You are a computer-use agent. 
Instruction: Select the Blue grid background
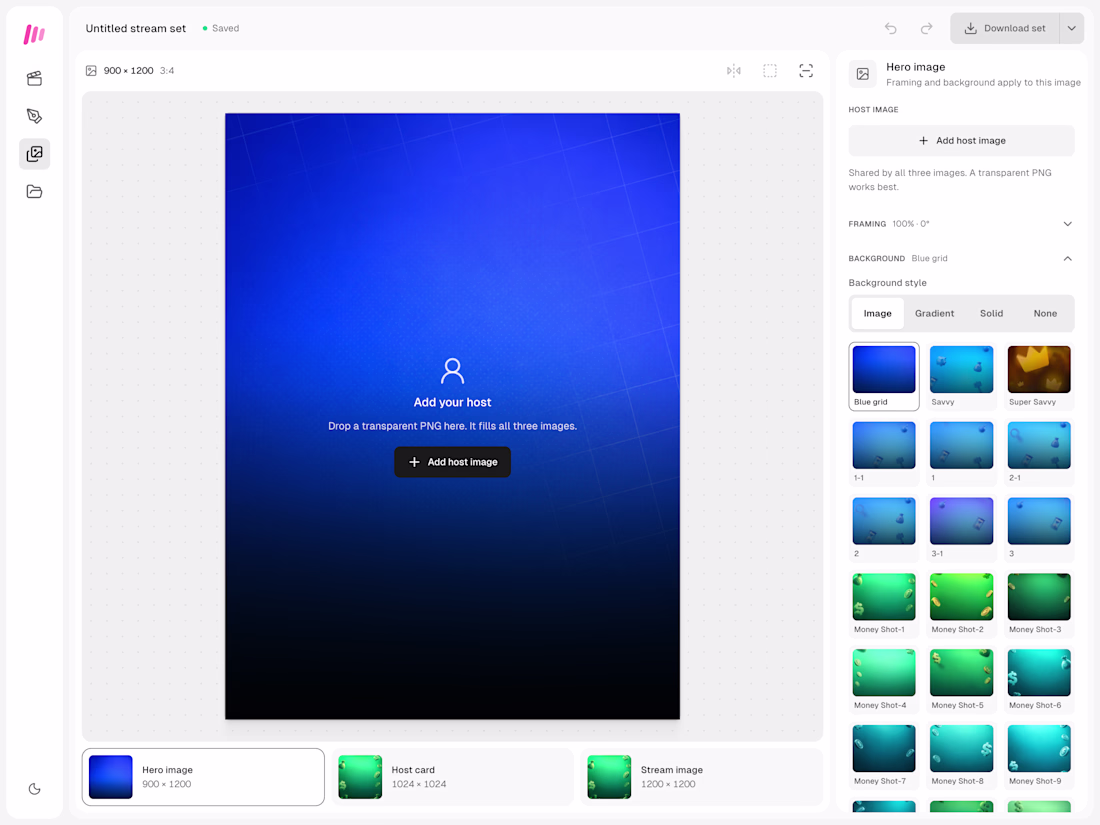pyautogui.click(x=884, y=377)
